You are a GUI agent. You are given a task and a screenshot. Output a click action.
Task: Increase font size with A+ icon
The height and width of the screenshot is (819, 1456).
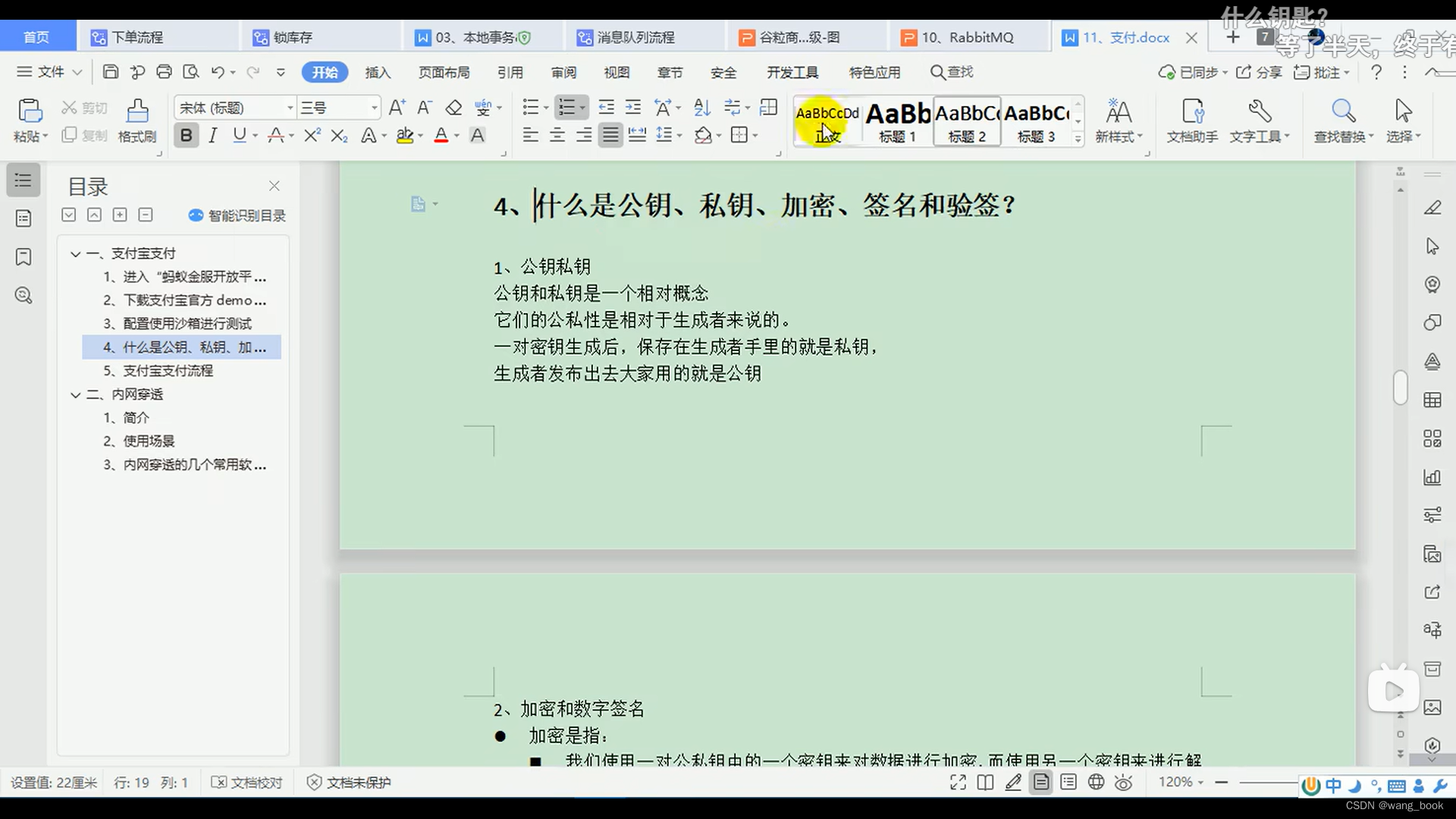(x=397, y=108)
